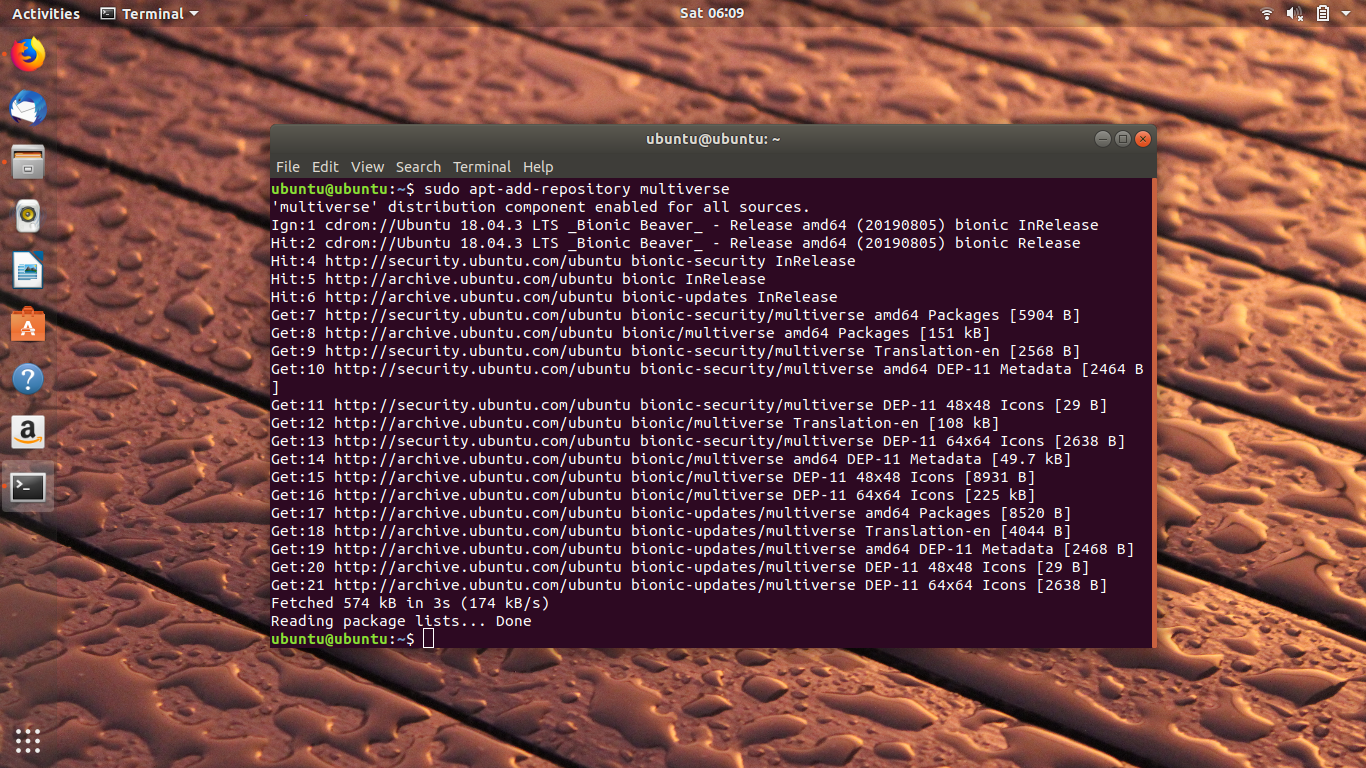Expand the system status menu arrow

pos(1345,13)
